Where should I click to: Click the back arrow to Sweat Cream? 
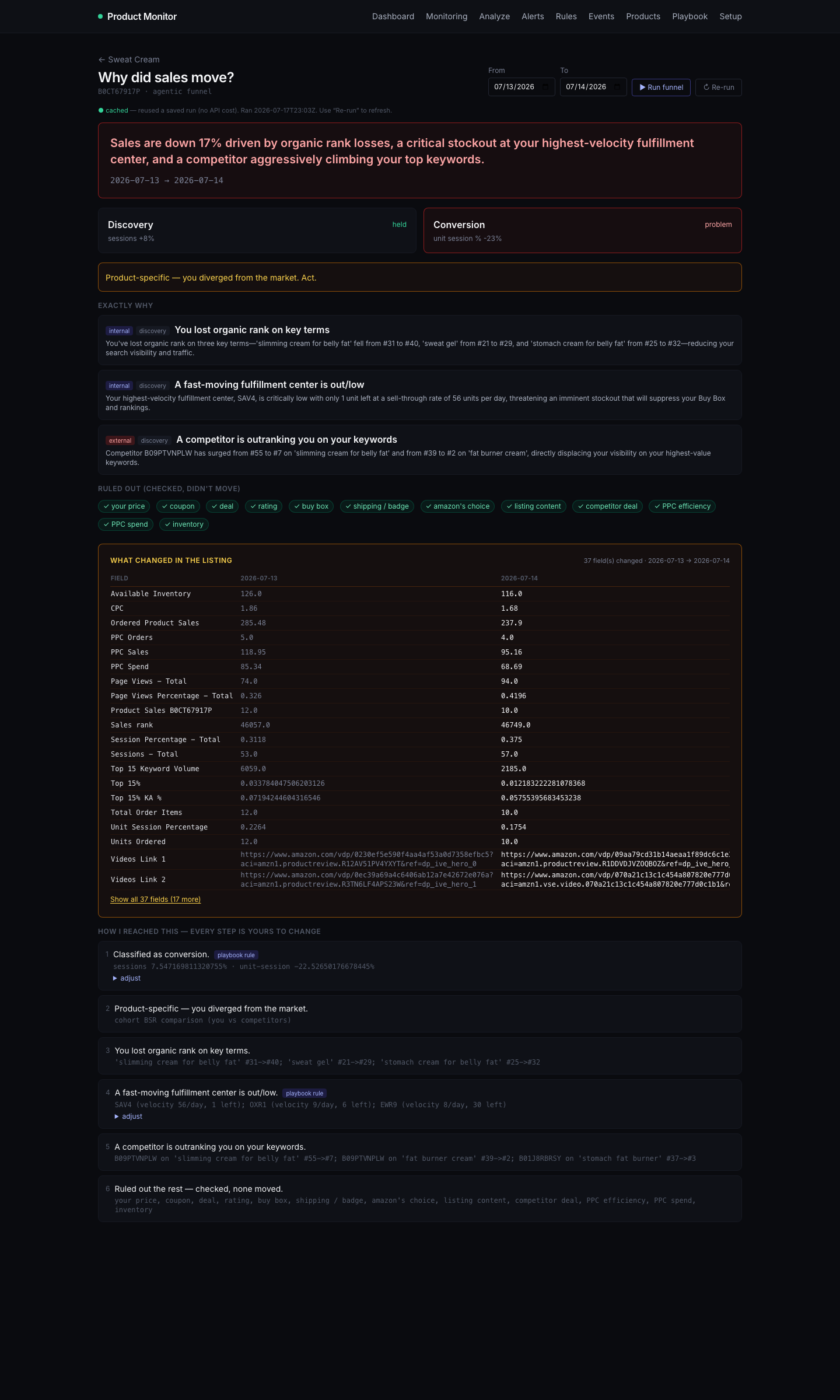(101, 60)
